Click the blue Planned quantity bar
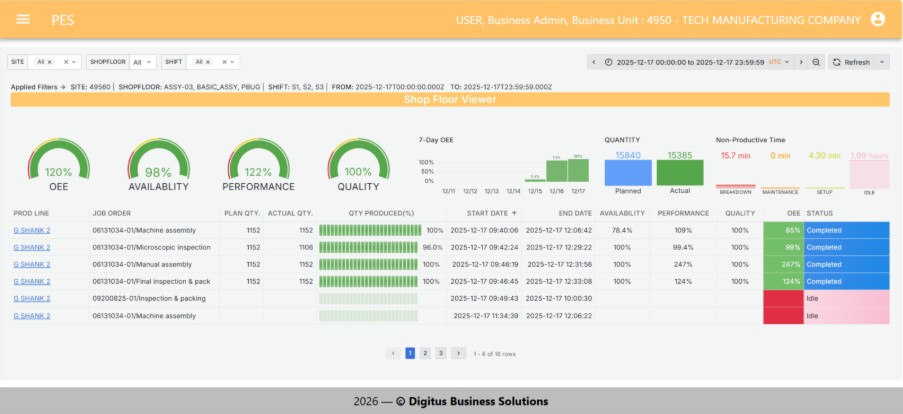The image size is (903, 414). pos(628,173)
